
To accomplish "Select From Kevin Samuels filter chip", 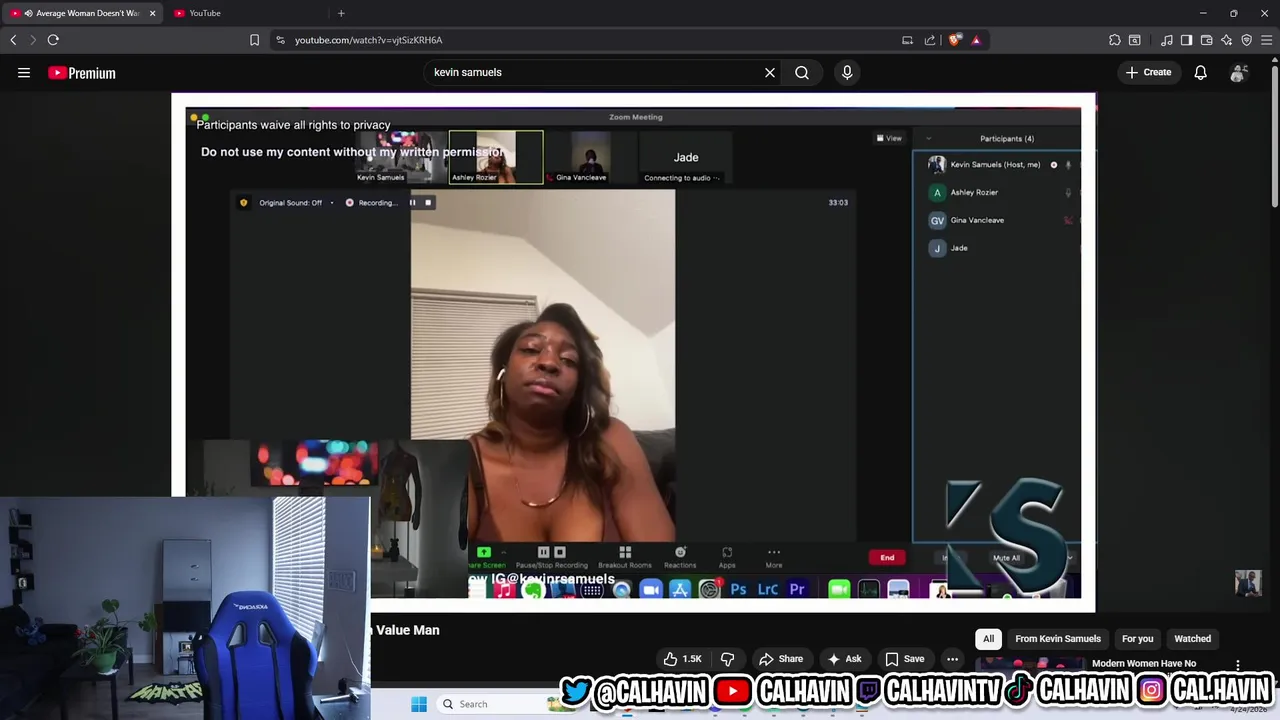I will (x=1058, y=639).
